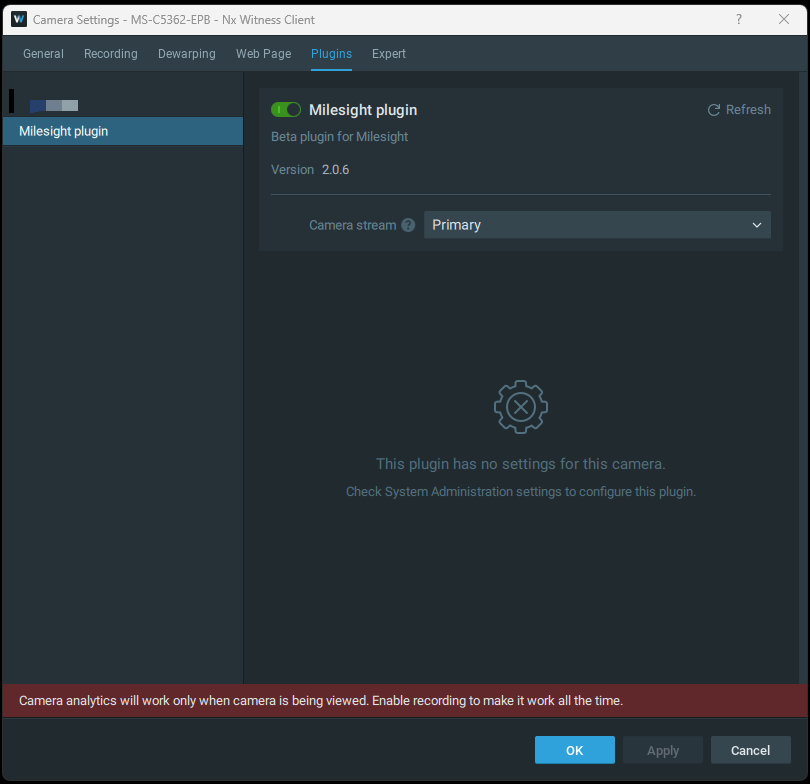The width and height of the screenshot is (810, 784).
Task: Switch to the Recording tab
Action: [x=111, y=54]
